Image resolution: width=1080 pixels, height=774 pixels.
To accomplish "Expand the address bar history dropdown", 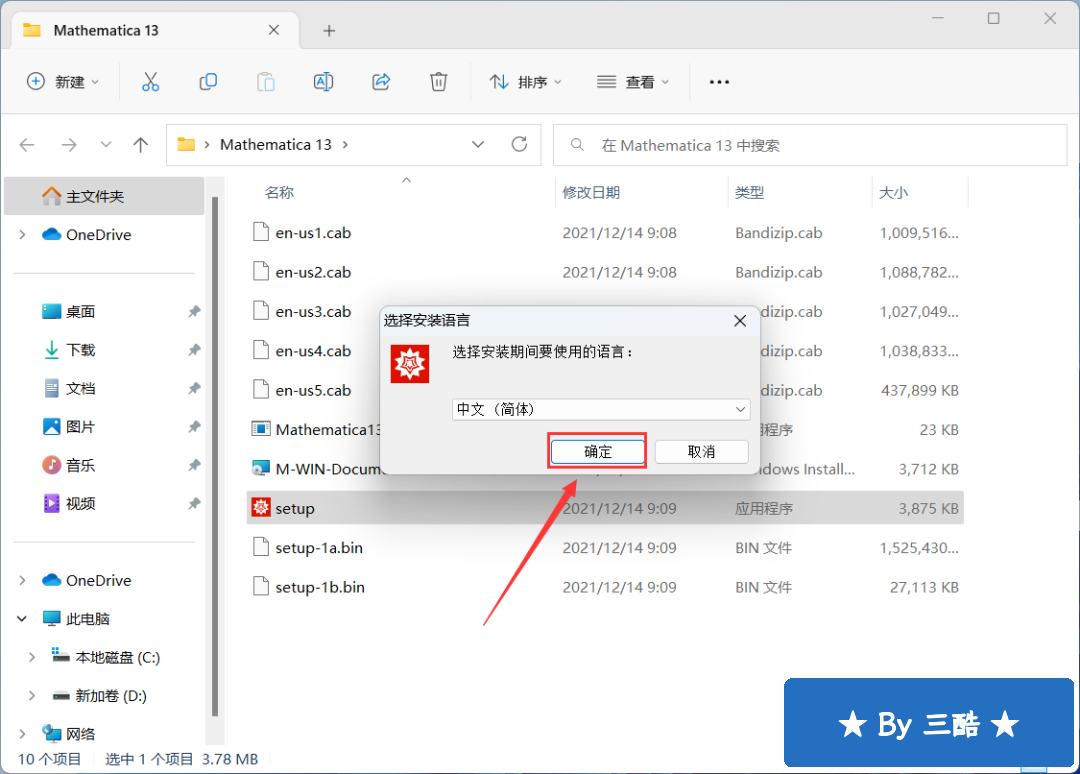I will [x=478, y=145].
